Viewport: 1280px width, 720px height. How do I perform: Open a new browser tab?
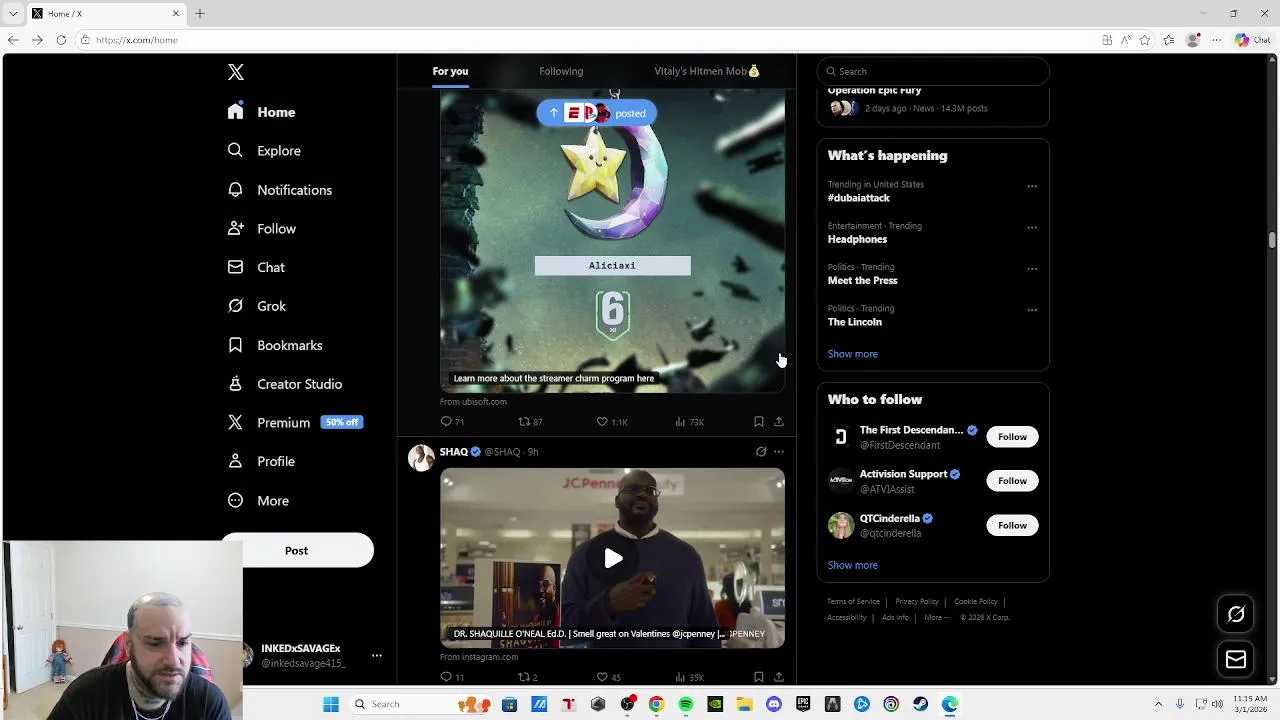pyautogui.click(x=199, y=13)
